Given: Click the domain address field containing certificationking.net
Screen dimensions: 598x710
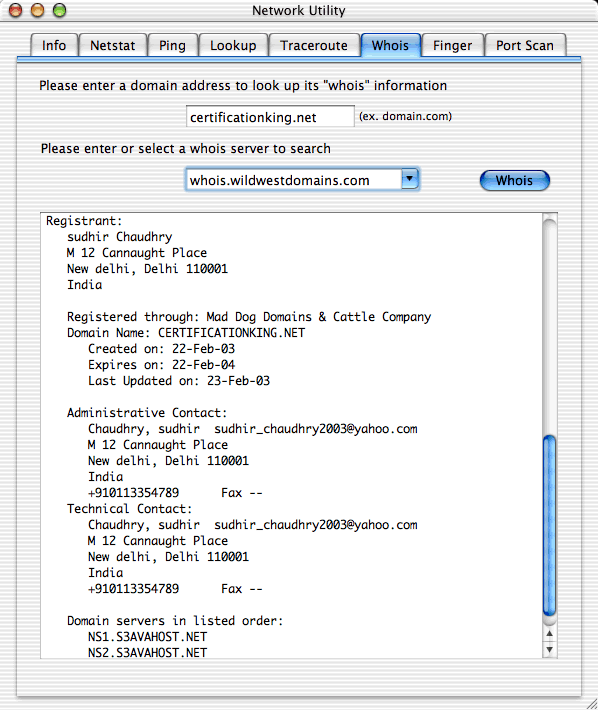Looking at the screenshot, I should [x=270, y=117].
